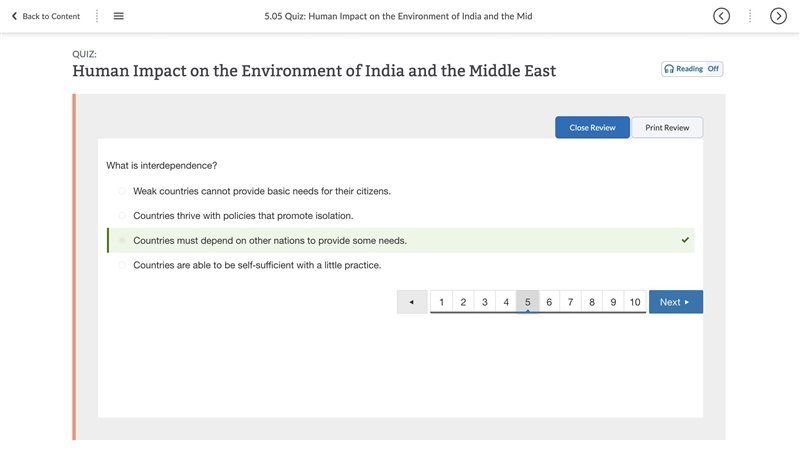Select the 'Countries thrive with policies' radio option
800x455 pixels.
(121, 216)
